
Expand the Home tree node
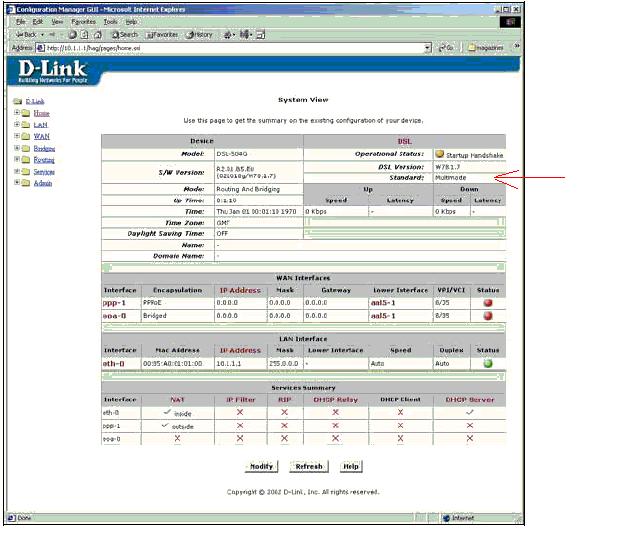[x=17, y=112]
